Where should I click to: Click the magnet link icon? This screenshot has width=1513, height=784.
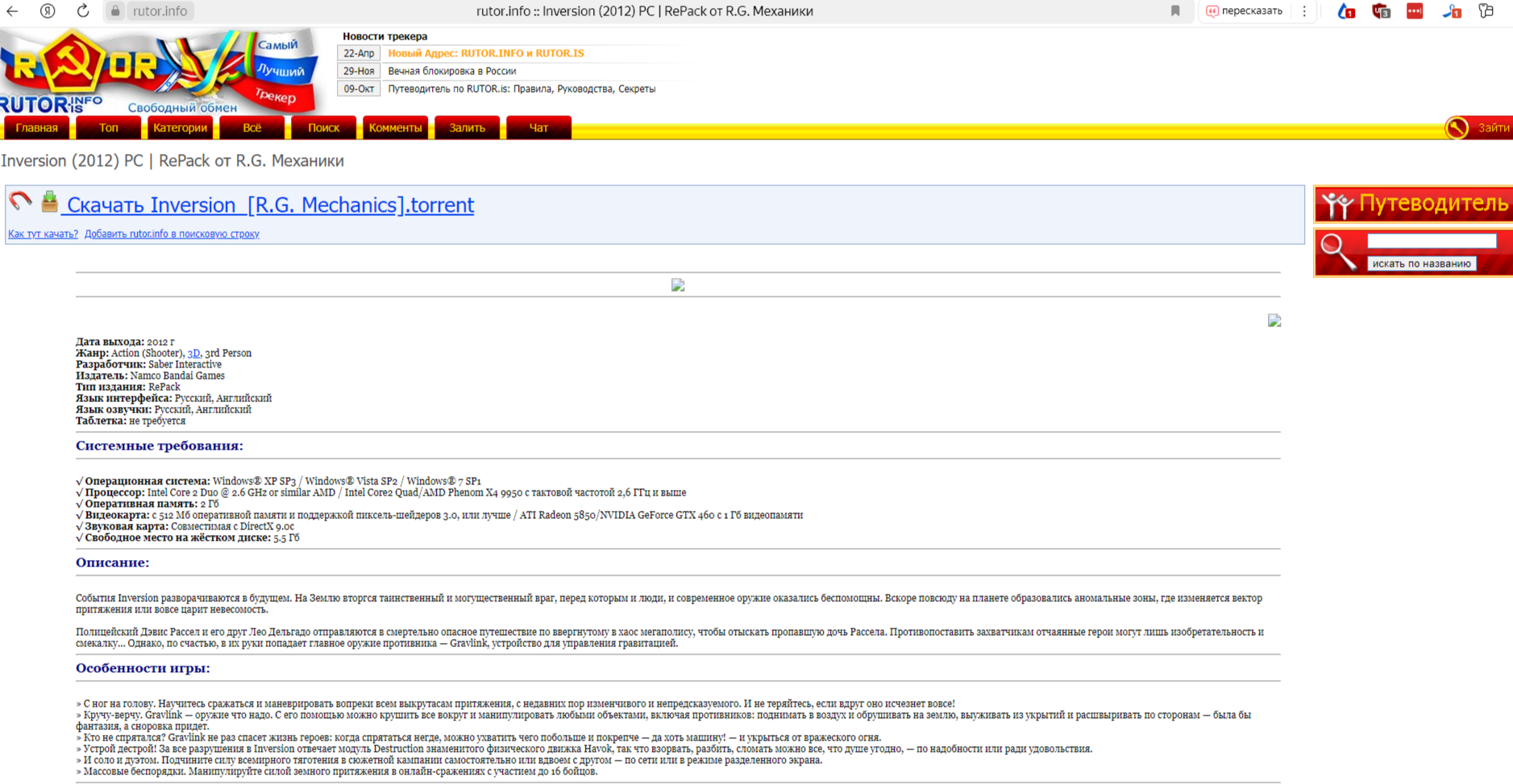pyautogui.click(x=20, y=201)
